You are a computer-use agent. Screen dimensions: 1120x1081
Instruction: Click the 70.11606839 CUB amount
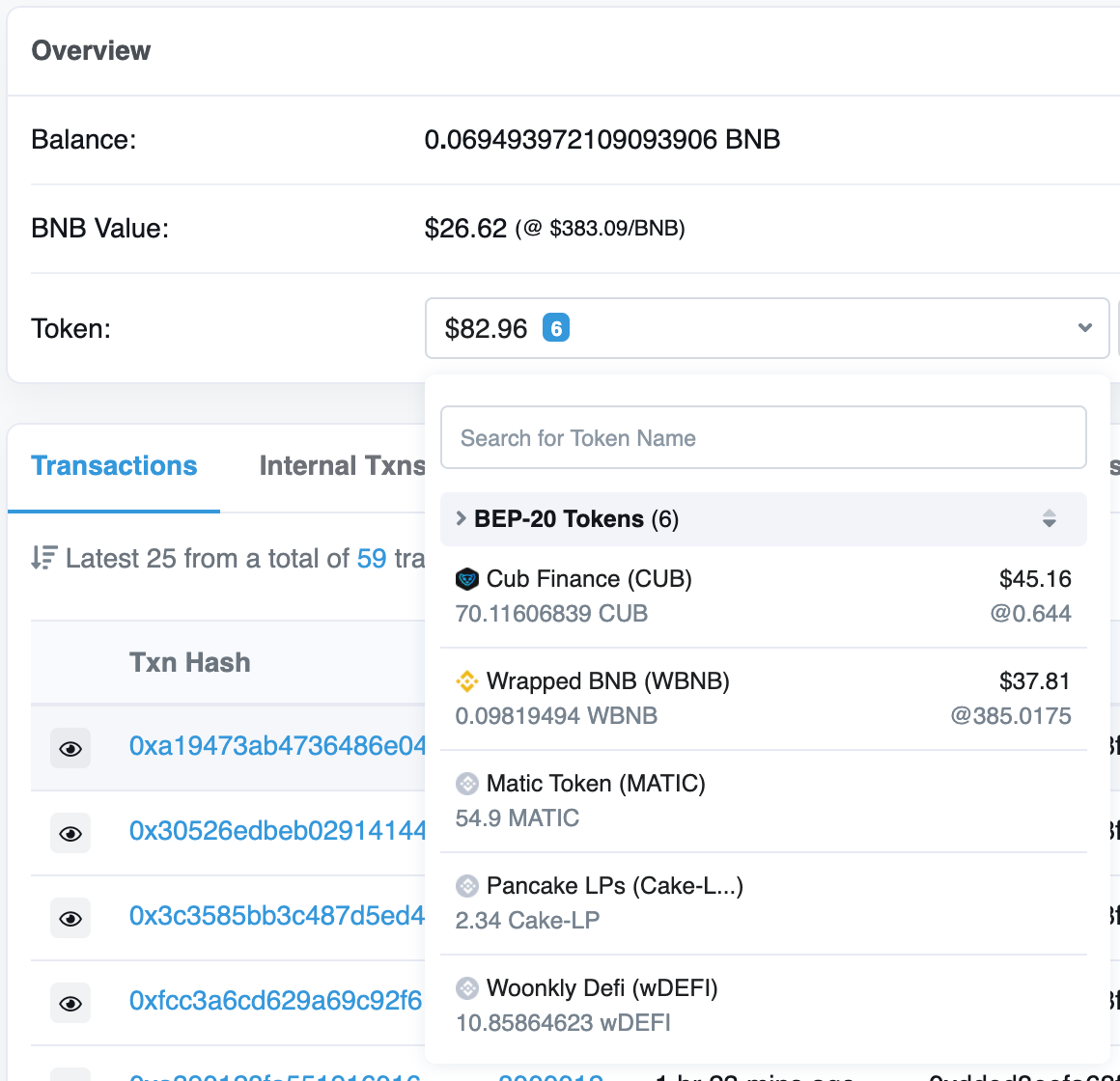[551, 613]
